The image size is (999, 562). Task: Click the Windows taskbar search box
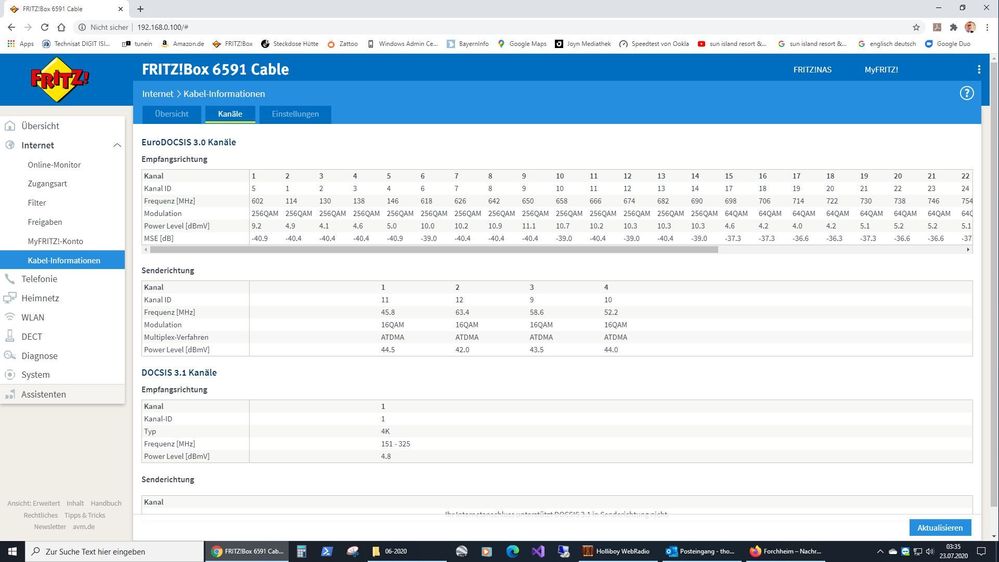(114, 551)
